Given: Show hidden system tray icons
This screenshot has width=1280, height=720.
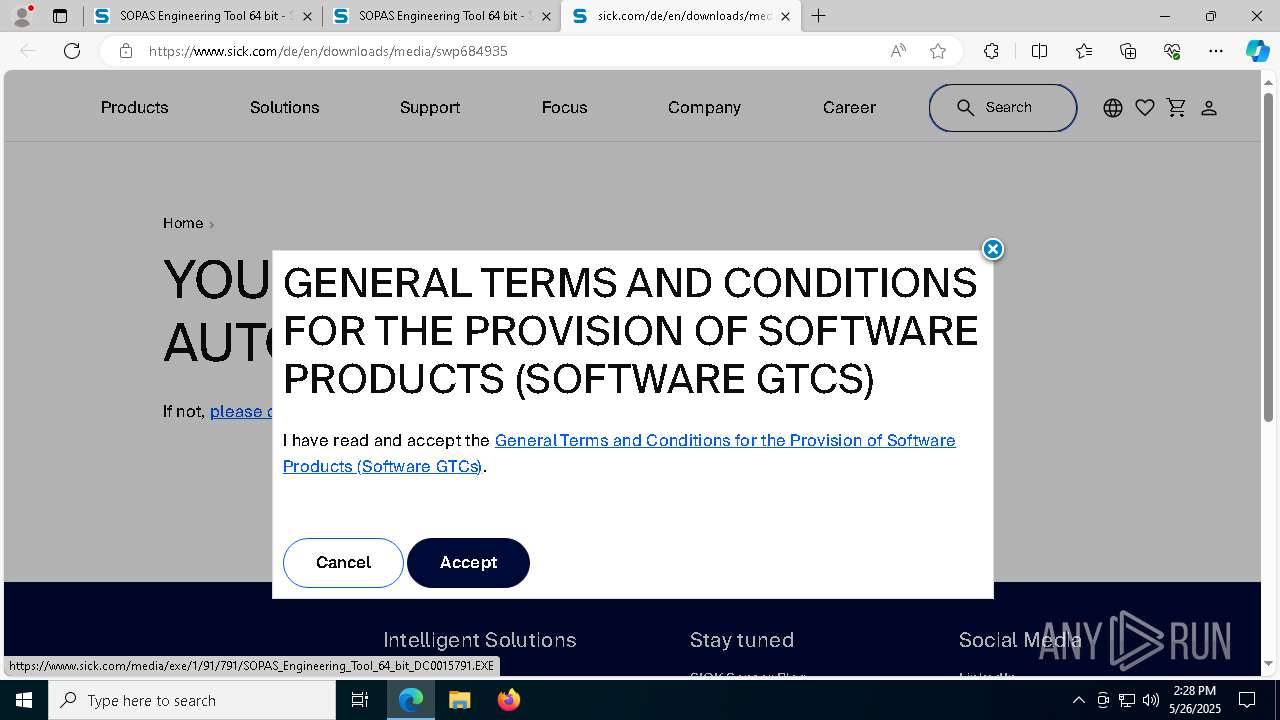Looking at the screenshot, I should 1078,700.
